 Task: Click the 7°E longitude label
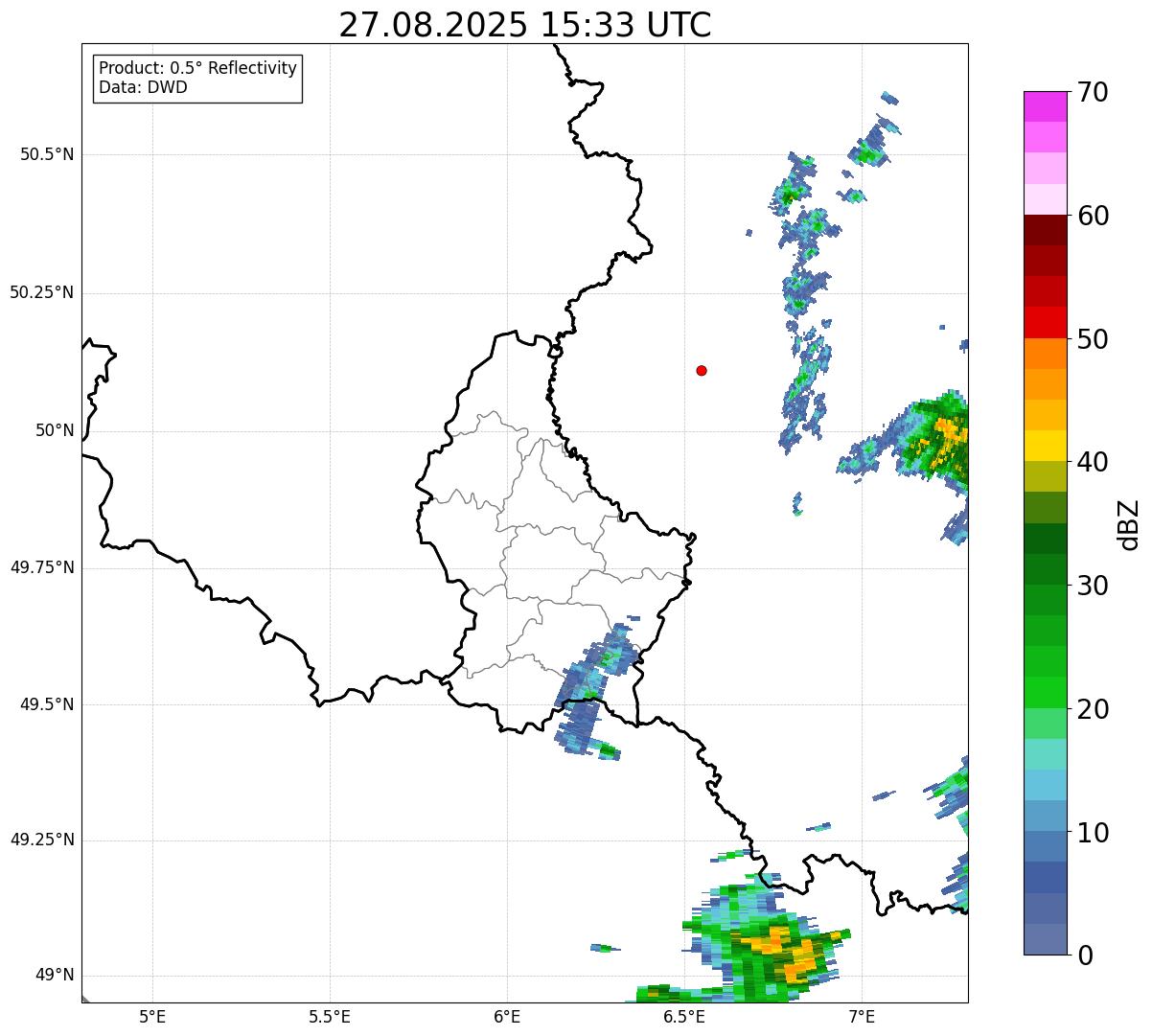click(862, 1016)
